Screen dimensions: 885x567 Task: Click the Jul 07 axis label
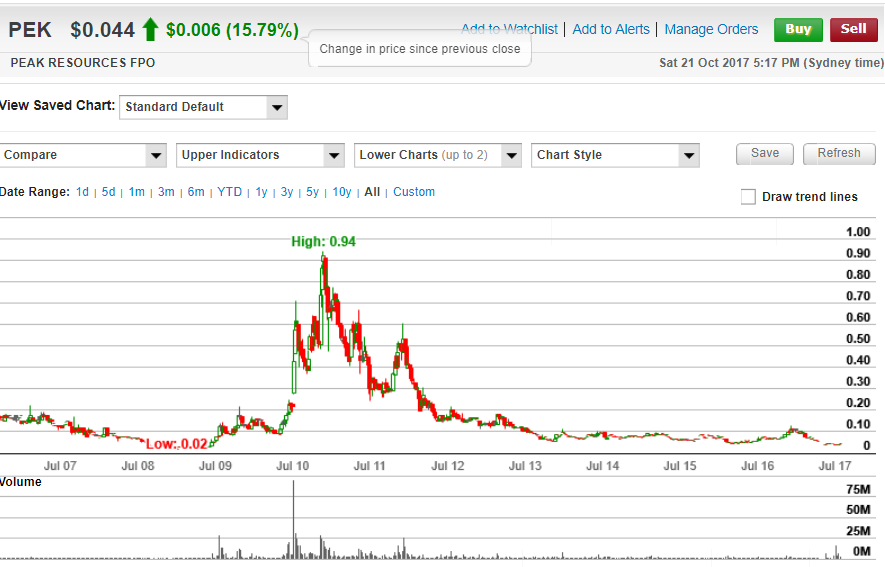[x=60, y=466]
